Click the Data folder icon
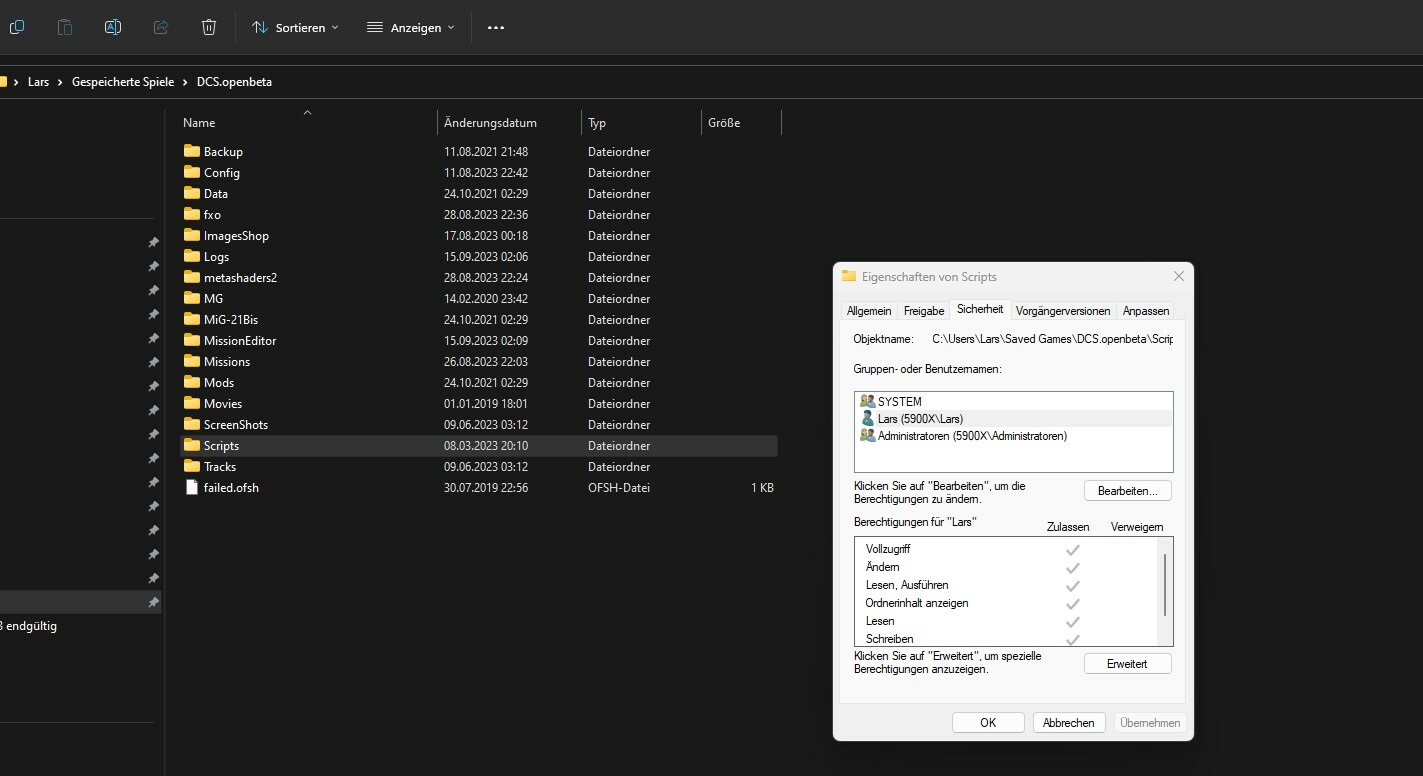The image size is (1423, 776). [x=193, y=193]
